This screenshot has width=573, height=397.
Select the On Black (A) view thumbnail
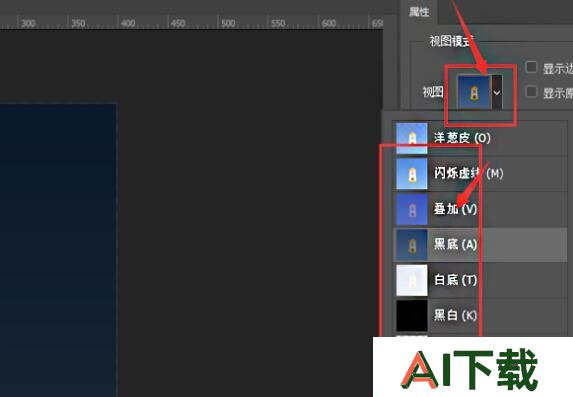point(412,245)
